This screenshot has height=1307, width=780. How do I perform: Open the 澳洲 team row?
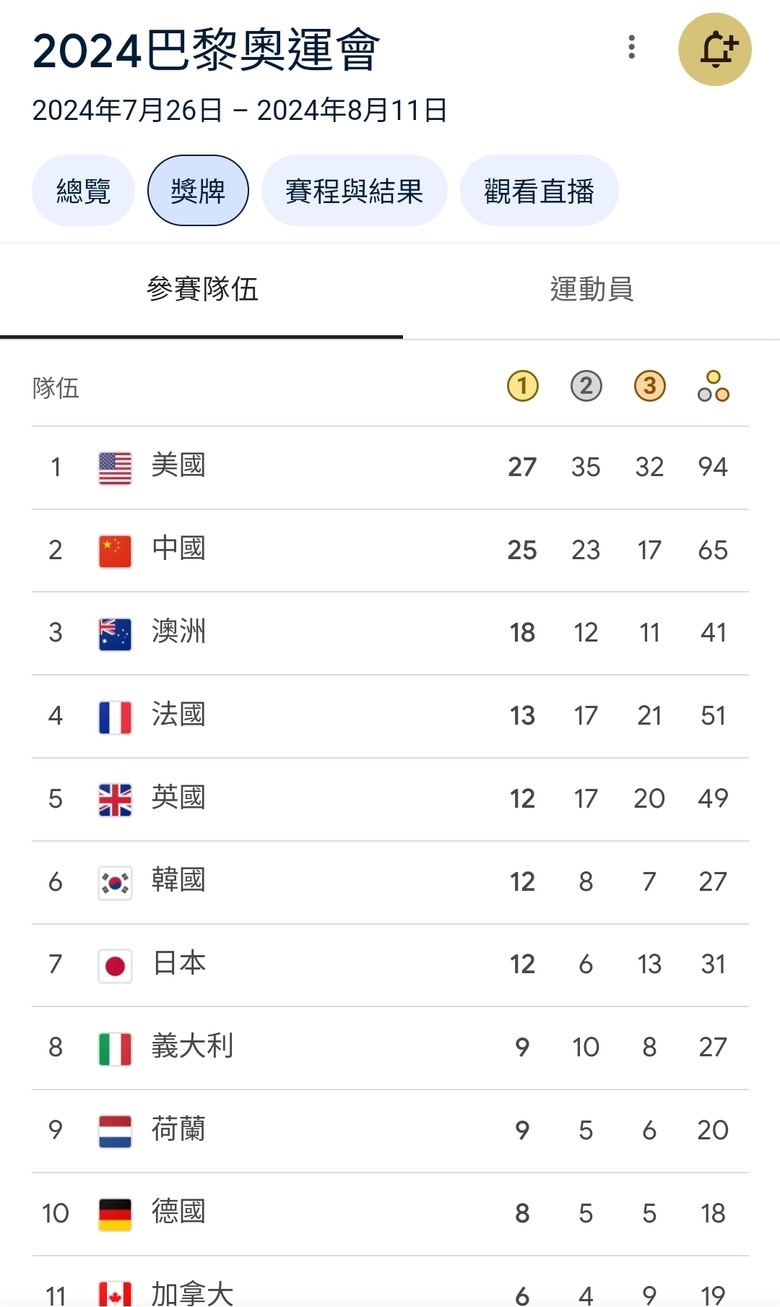click(390, 633)
